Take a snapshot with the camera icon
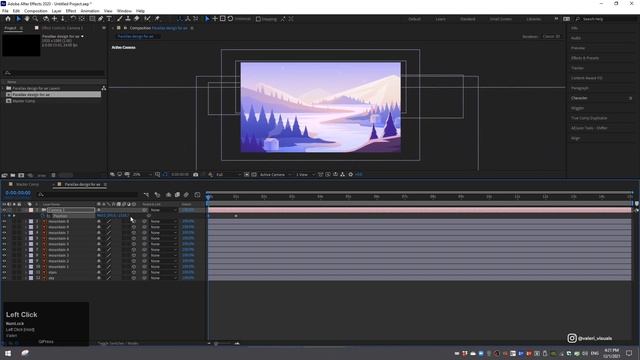This screenshot has width=640, height=360. [x=196, y=174]
